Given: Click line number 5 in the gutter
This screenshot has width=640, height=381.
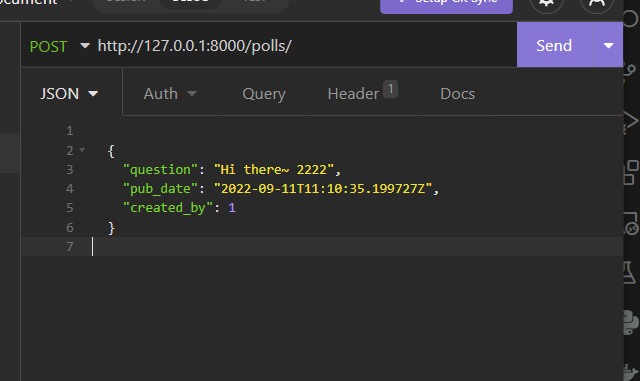Looking at the screenshot, I should 70,208.
